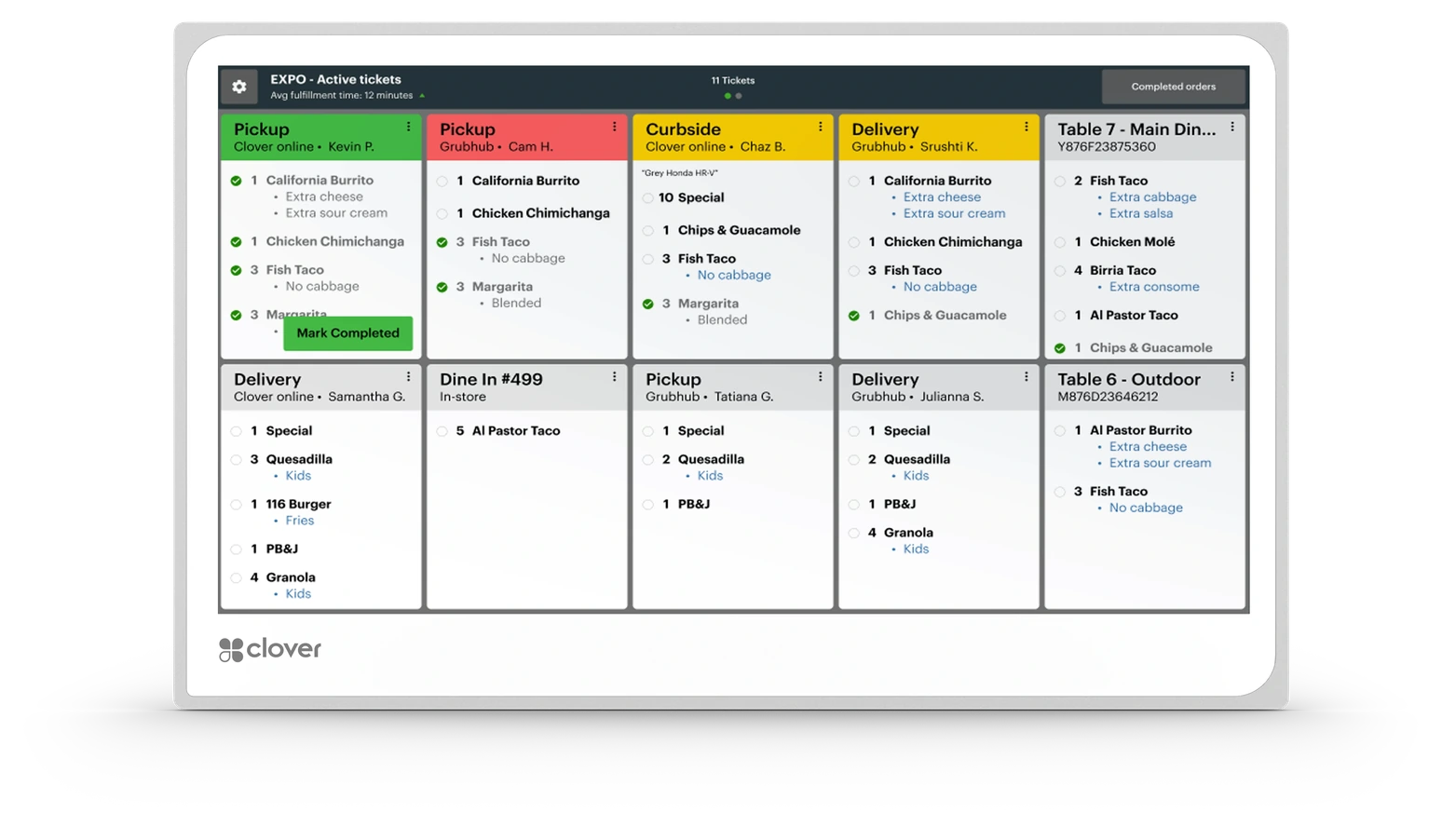Viewport: 1442px width, 840px height.
Task: Check Chicken Molé on the Table 7 ticket
Action: coord(1060,242)
